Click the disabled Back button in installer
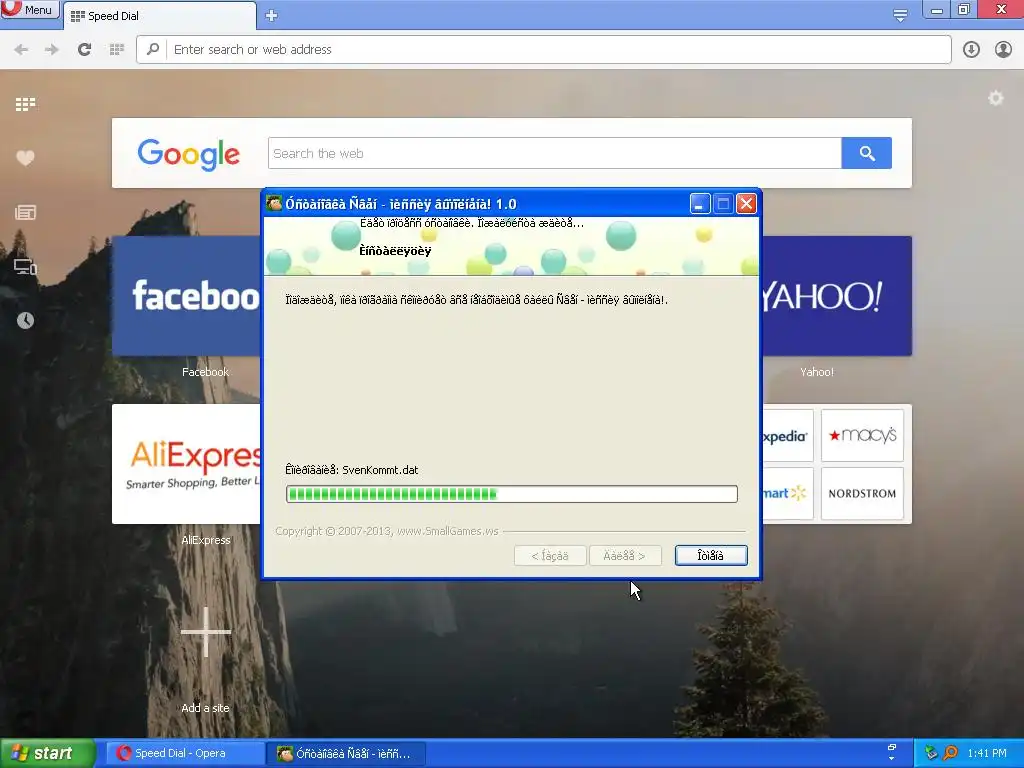The width and height of the screenshot is (1024, 768). pyautogui.click(x=550, y=556)
